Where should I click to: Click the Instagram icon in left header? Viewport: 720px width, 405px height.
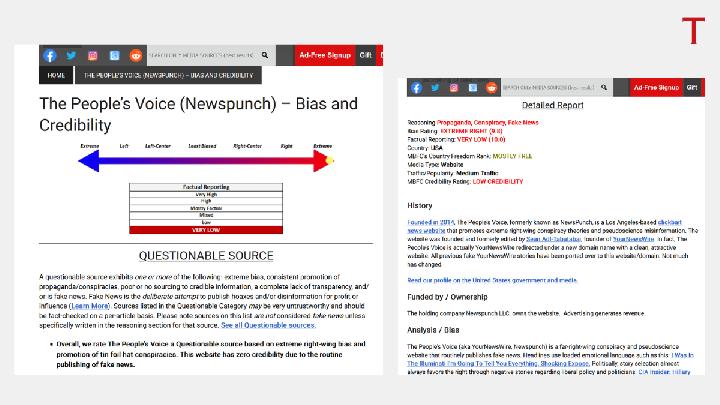pyautogui.click(x=92, y=56)
